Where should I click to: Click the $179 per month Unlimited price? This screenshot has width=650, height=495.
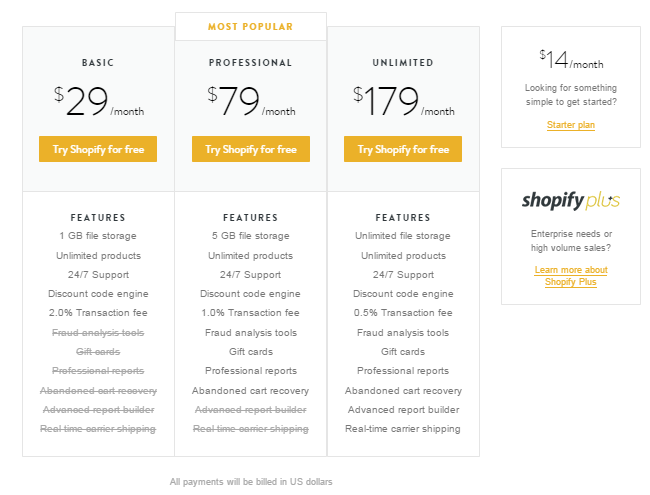403,101
